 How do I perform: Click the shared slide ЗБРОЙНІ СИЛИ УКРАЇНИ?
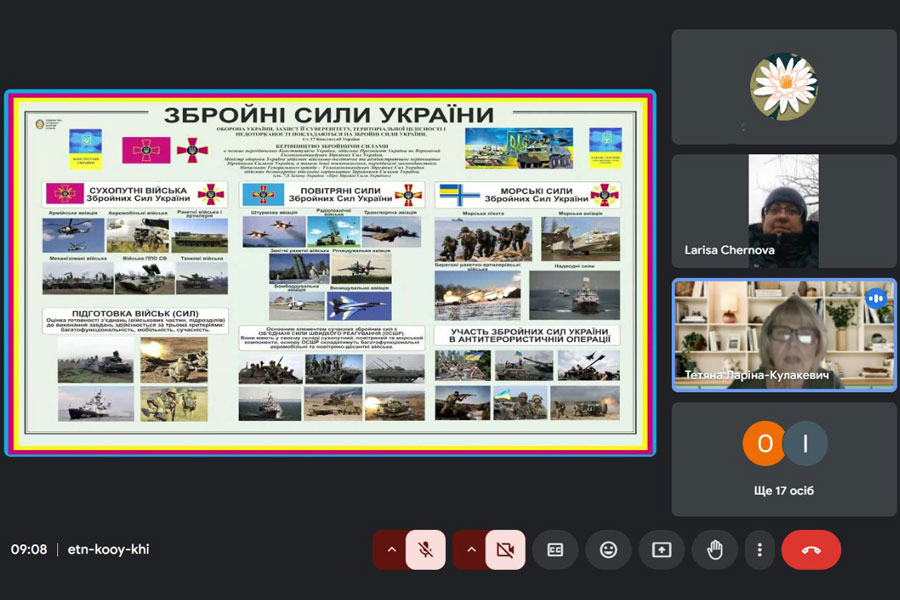click(330, 273)
